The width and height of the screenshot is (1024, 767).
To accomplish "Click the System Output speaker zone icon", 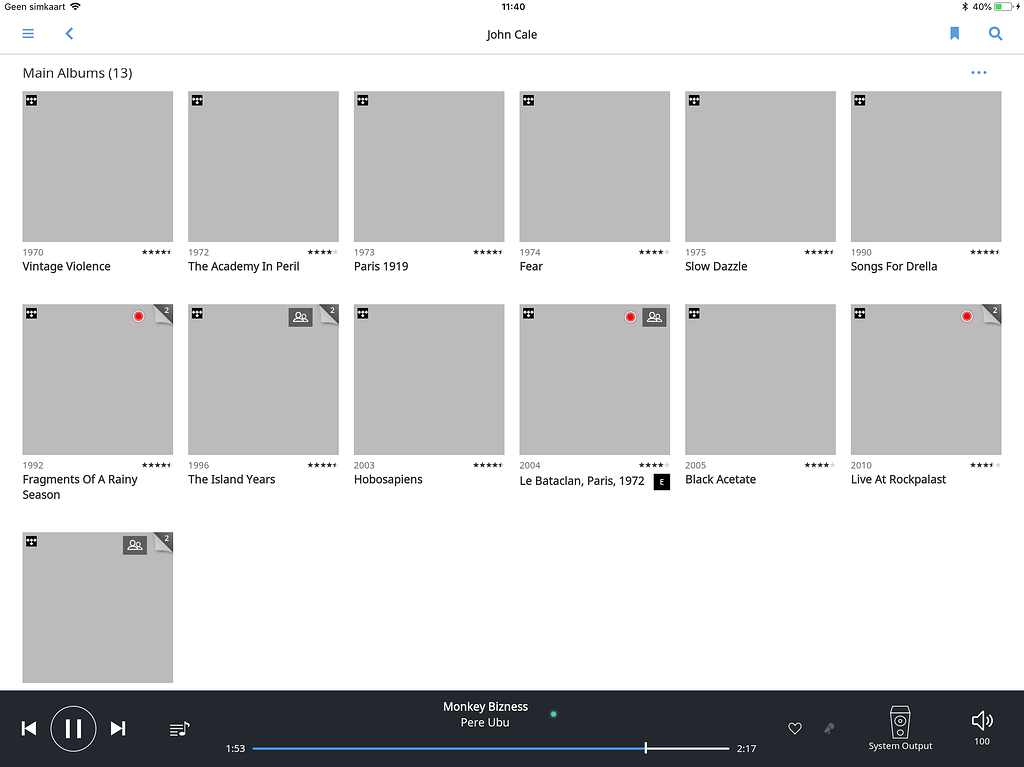I will coord(899,722).
